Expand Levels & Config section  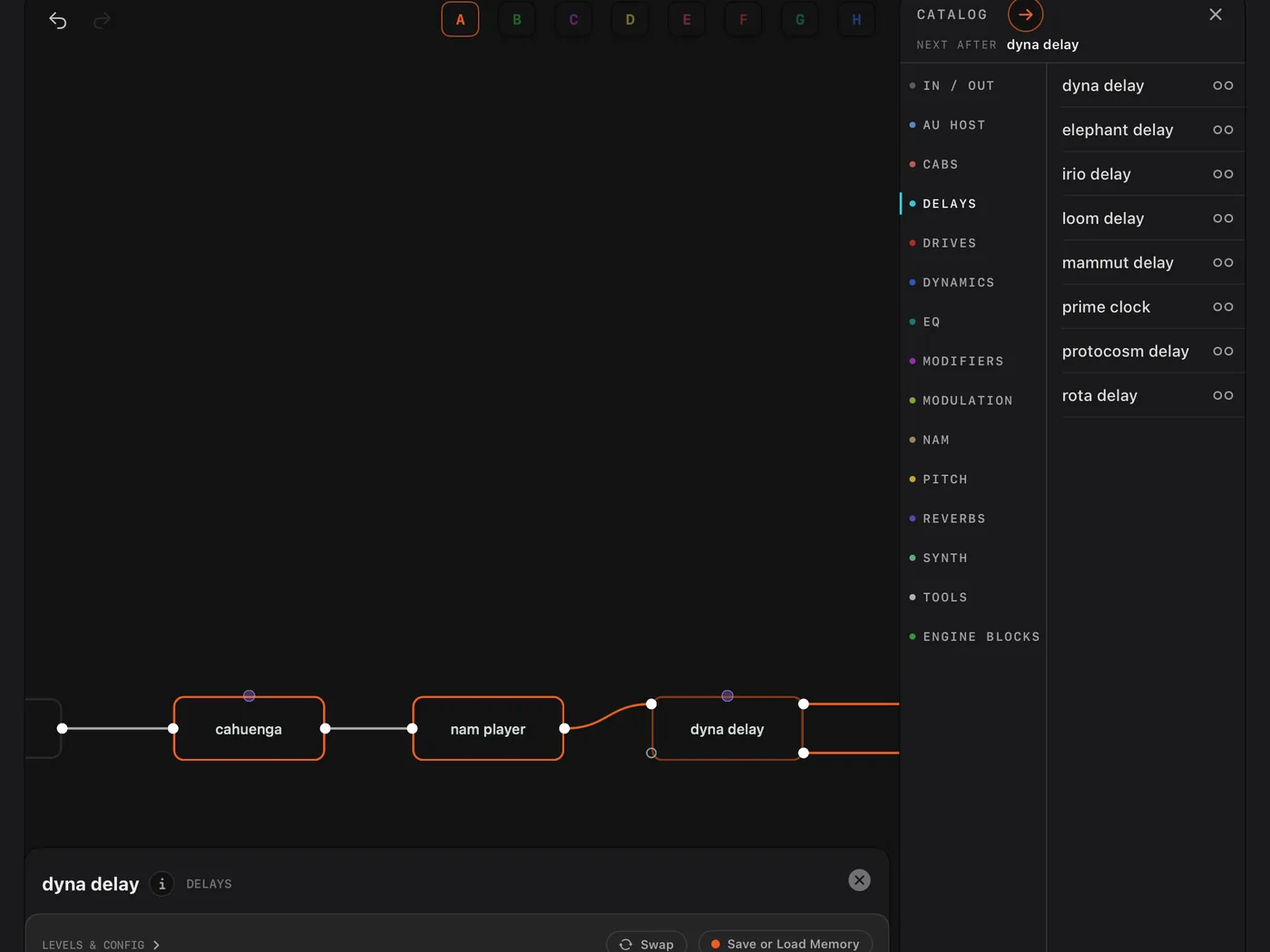pos(101,945)
